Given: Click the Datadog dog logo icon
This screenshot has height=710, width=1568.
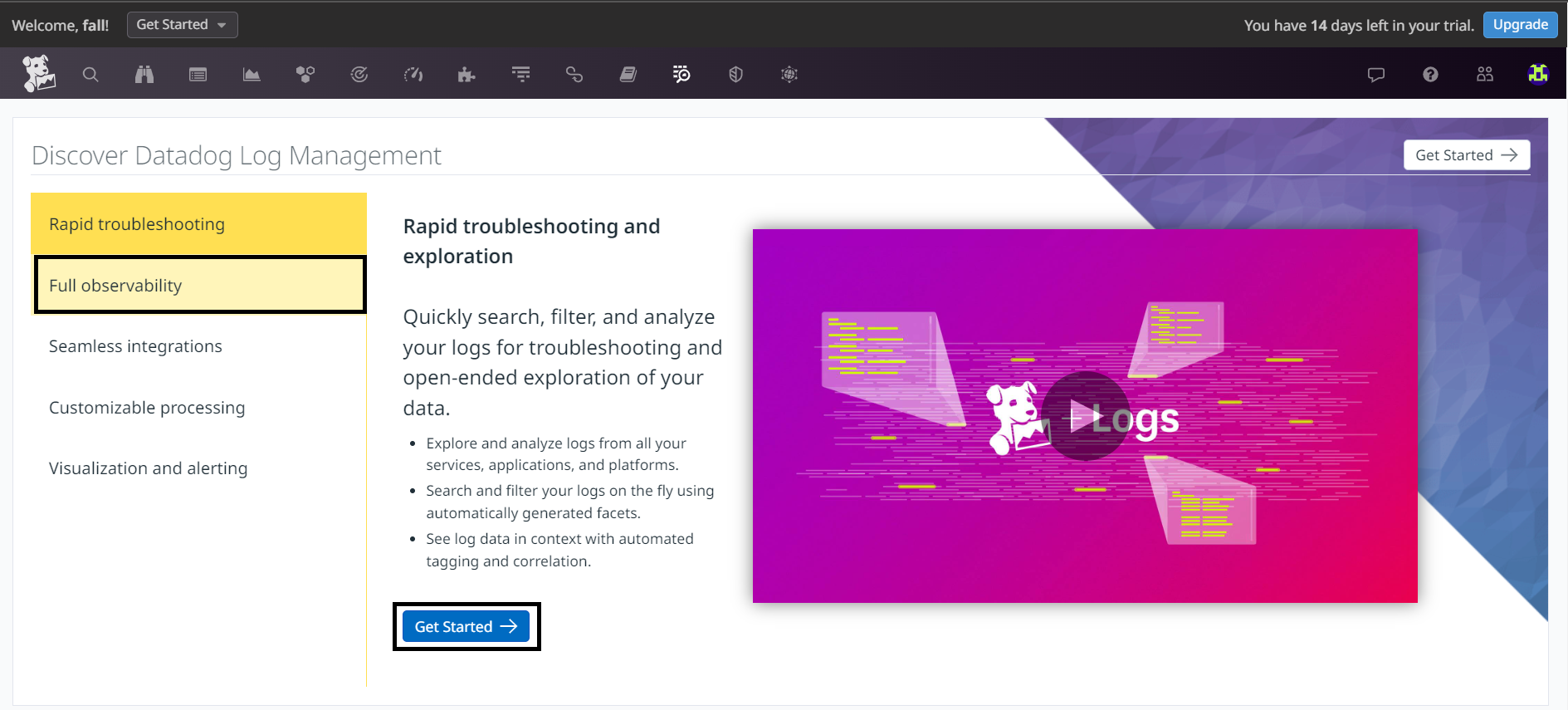Looking at the screenshot, I should point(38,74).
